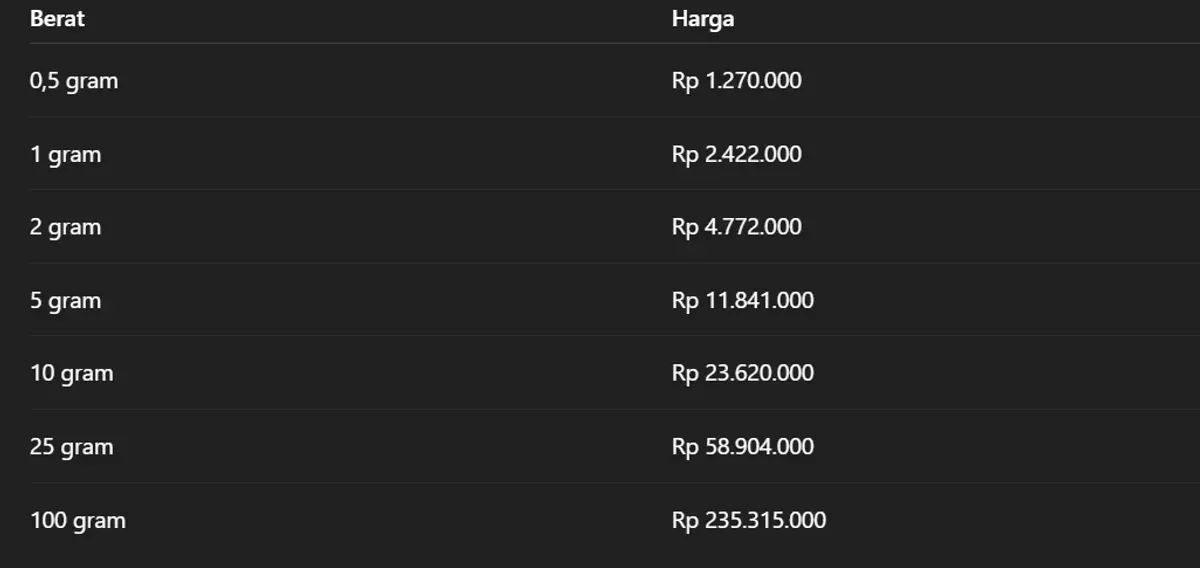Click the price Rp 4.772.000
This screenshot has height=568, width=1200.
pyautogui.click(x=736, y=227)
